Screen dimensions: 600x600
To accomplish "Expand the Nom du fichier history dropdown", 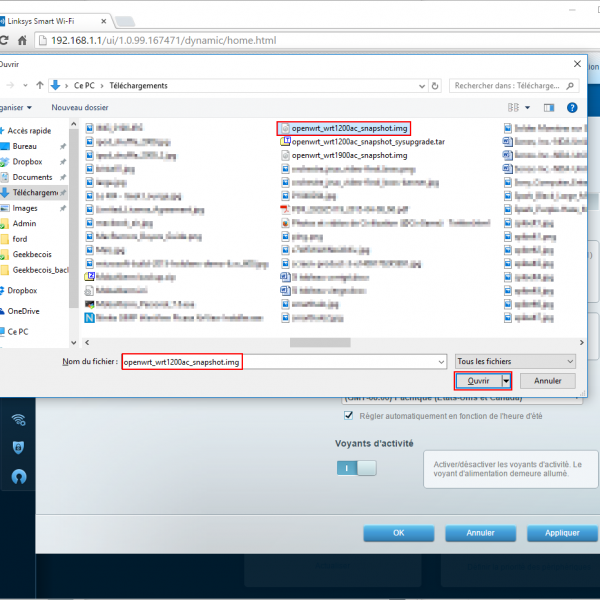I will pyautogui.click(x=440, y=361).
